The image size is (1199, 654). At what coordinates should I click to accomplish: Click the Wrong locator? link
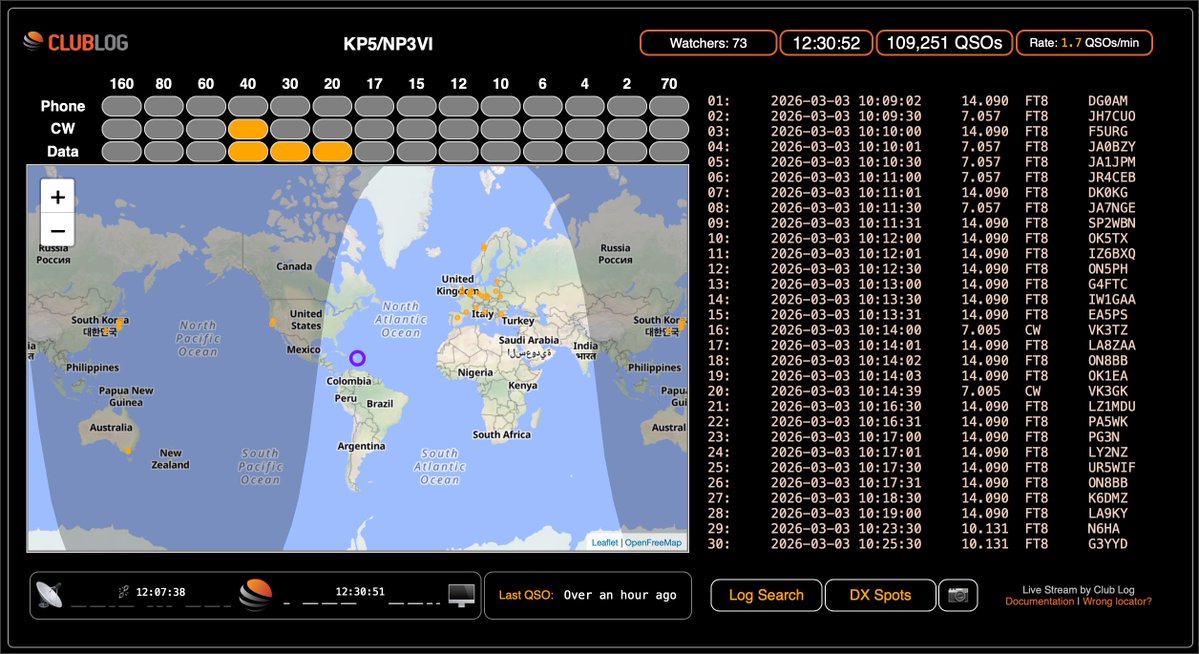1117,601
